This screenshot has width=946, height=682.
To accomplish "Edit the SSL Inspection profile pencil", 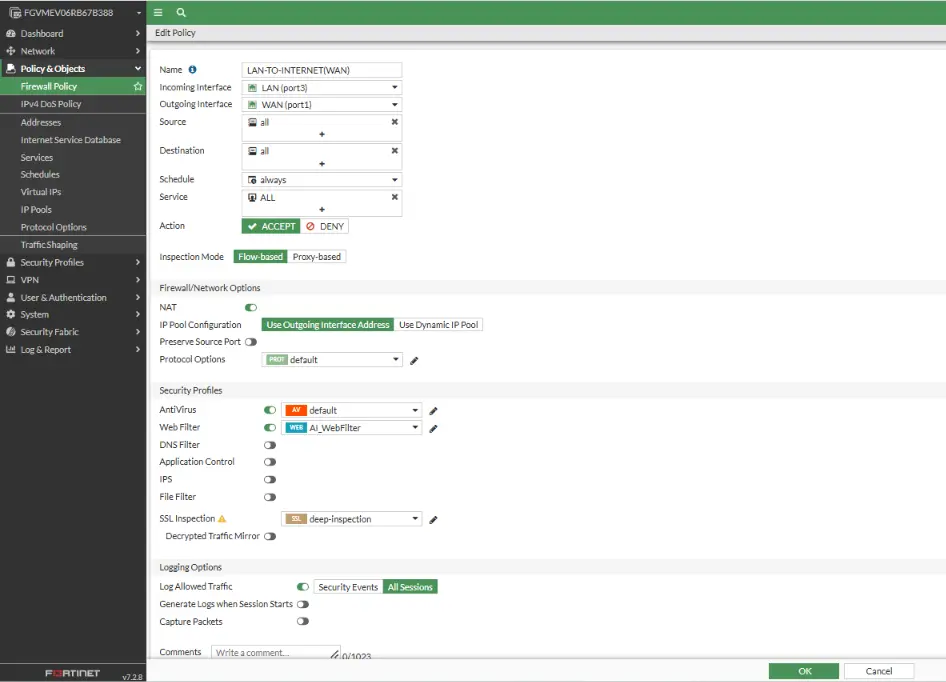I will [x=433, y=520].
